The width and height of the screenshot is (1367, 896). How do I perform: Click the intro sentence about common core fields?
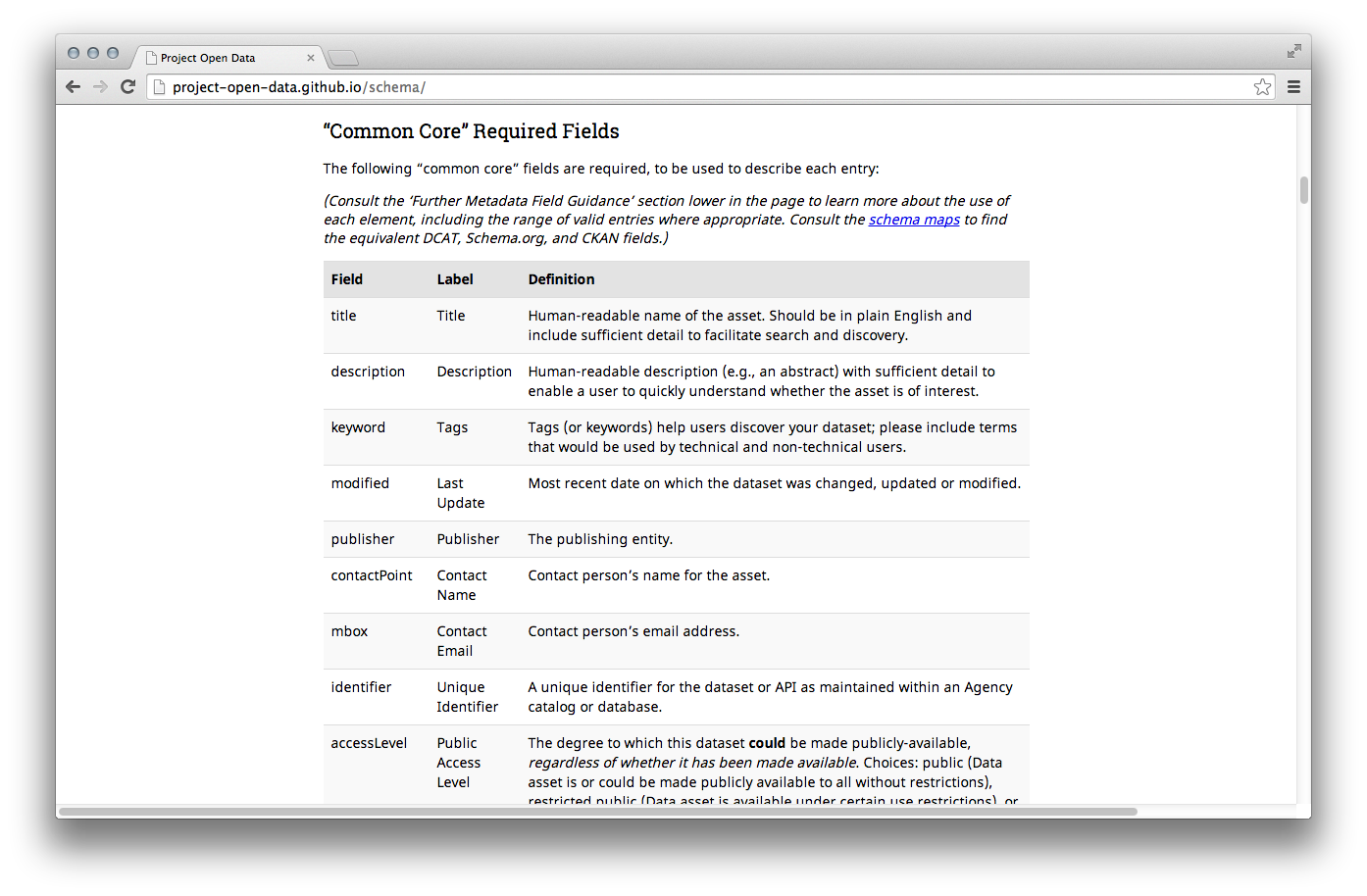[601, 169]
